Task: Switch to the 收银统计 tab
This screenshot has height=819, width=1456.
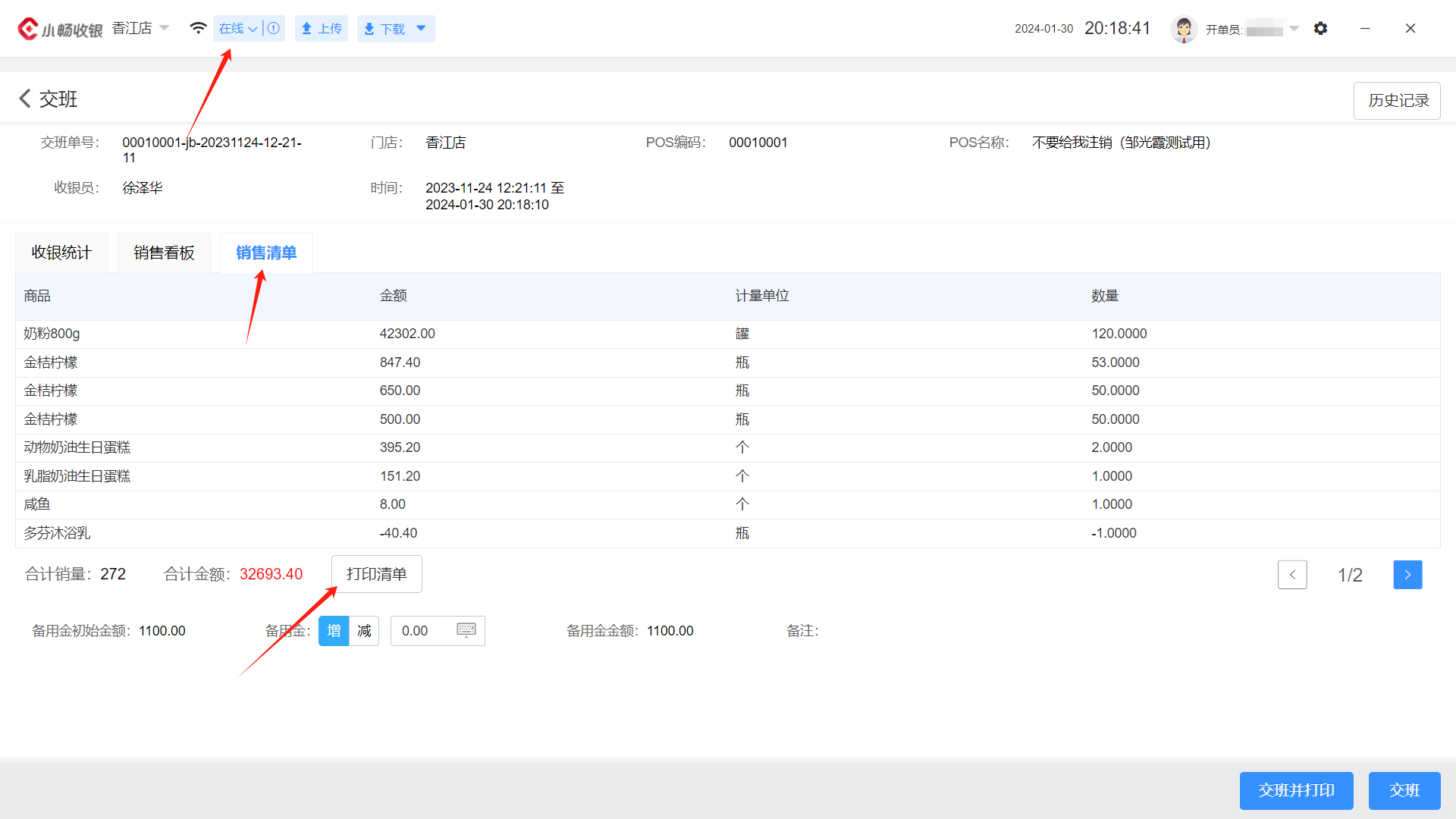Action: pyautogui.click(x=61, y=253)
